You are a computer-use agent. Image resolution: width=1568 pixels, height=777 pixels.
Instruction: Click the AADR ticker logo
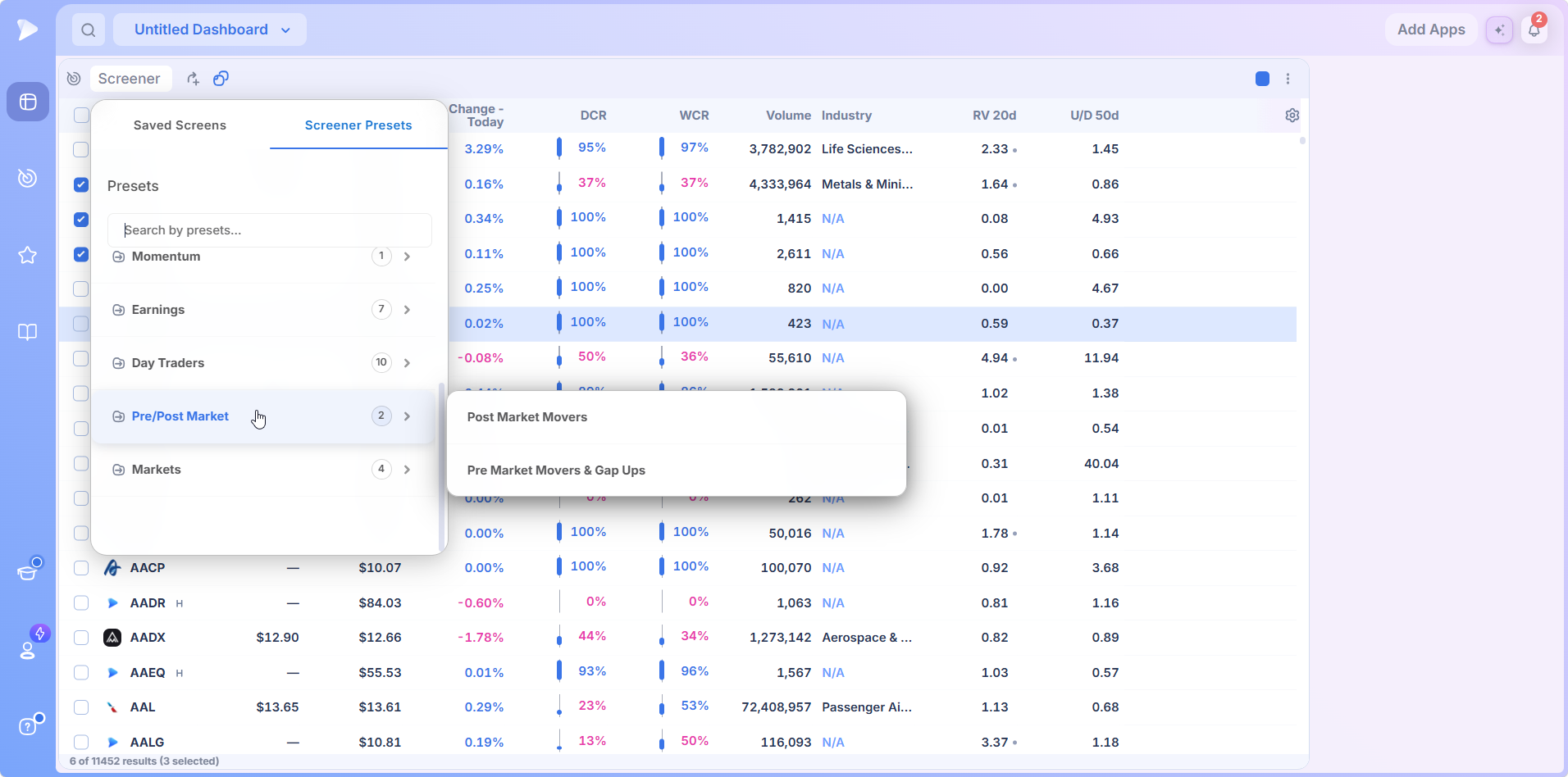coord(112,603)
